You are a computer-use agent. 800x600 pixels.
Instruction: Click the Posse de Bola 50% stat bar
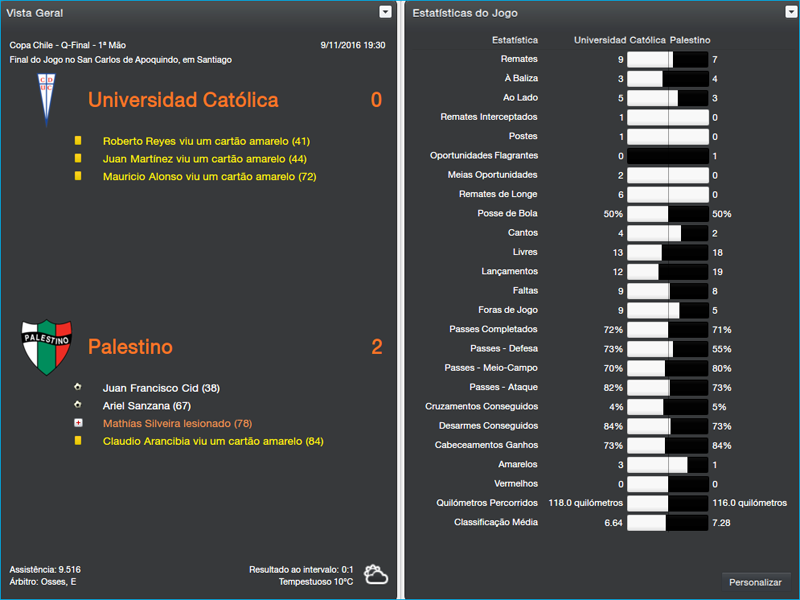(667, 213)
